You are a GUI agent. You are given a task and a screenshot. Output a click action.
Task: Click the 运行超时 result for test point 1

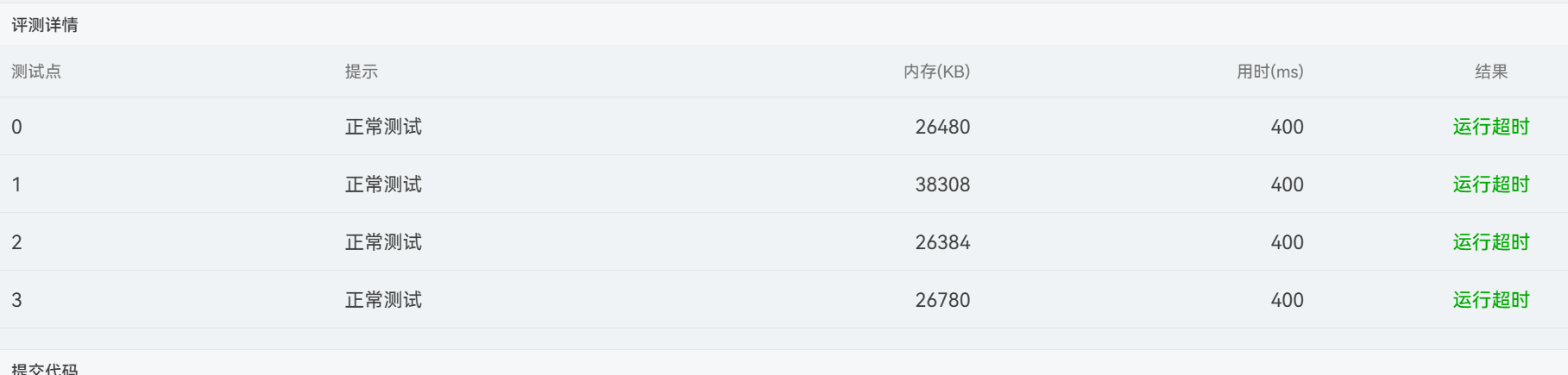(1490, 184)
